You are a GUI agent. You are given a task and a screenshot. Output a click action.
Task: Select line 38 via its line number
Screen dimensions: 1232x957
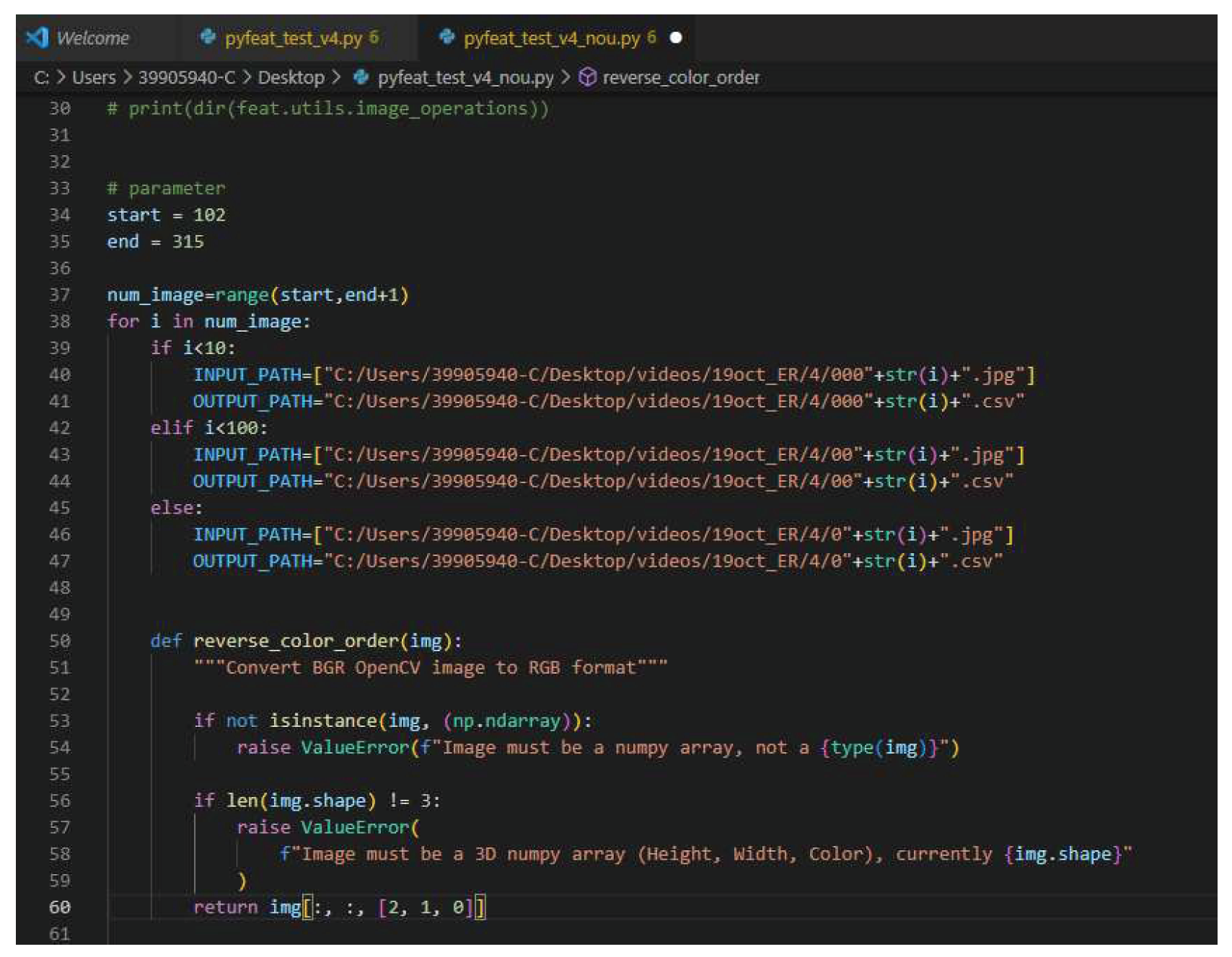59,322
